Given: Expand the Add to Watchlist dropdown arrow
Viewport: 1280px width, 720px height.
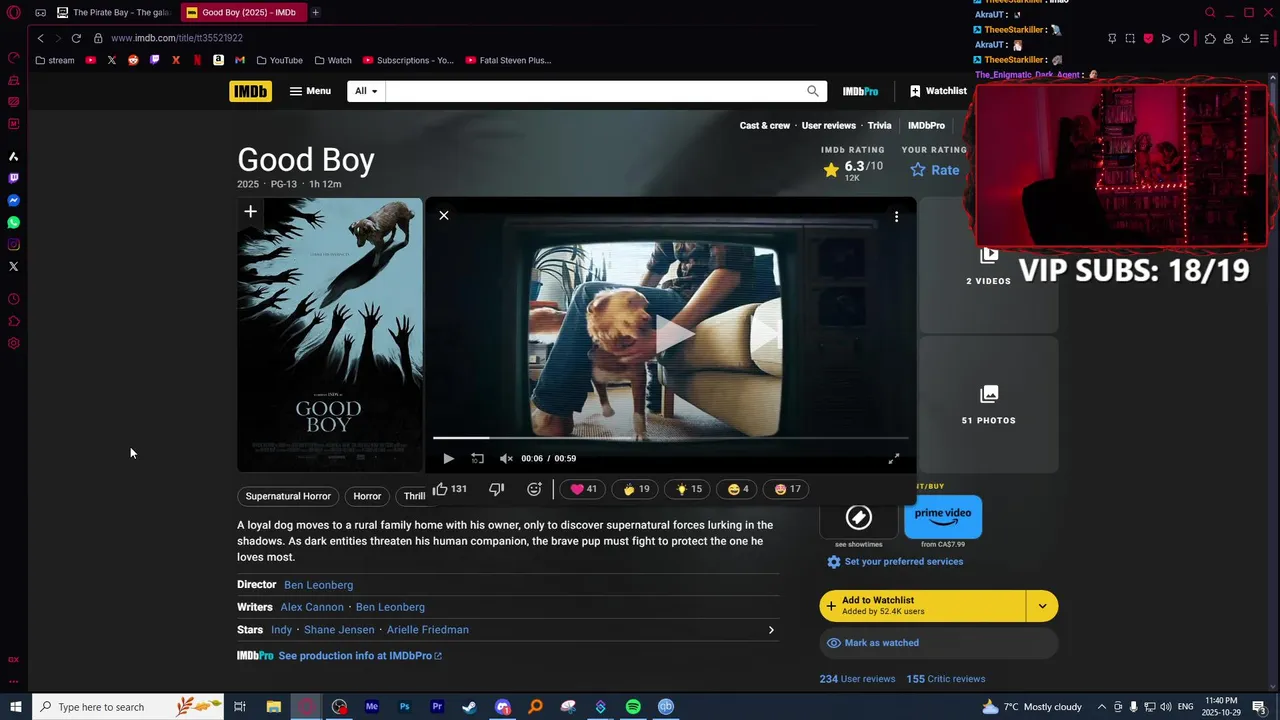Looking at the screenshot, I should [x=1042, y=605].
